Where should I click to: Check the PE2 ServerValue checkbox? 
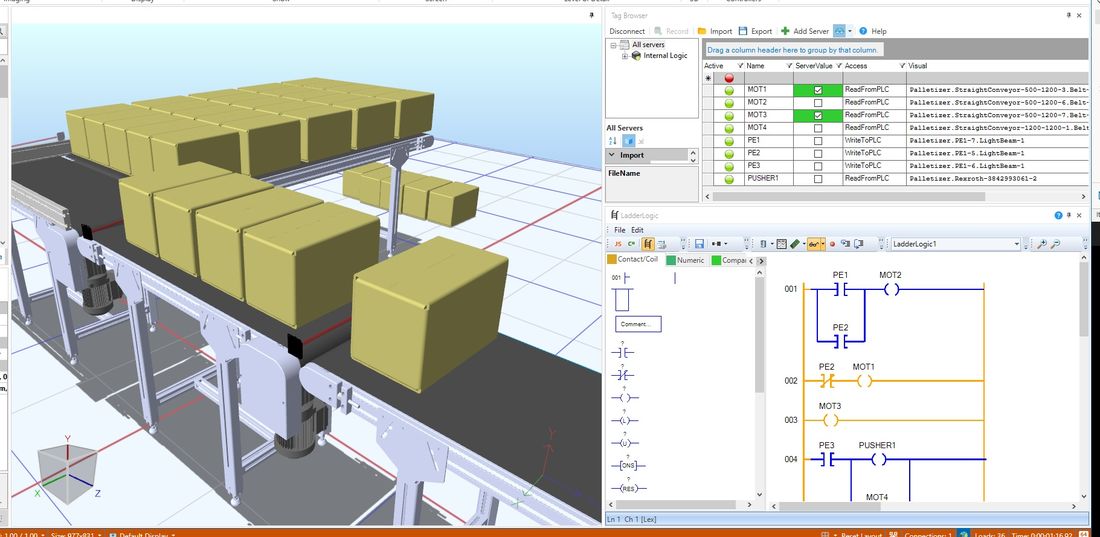click(x=818, y=153)
